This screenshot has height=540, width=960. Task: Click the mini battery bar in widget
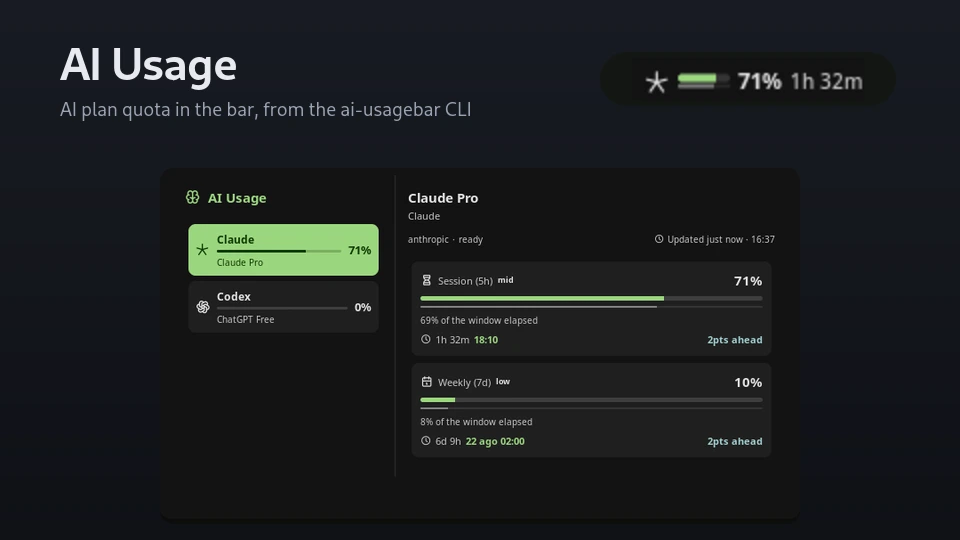tap(703, 81)
